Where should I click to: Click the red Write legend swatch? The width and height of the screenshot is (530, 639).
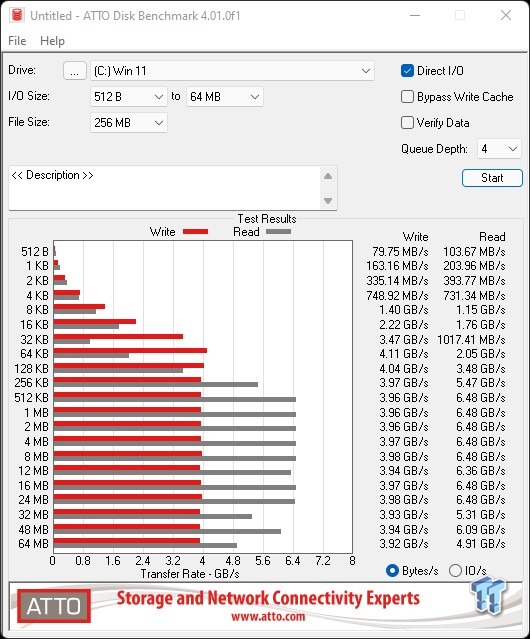196,231
